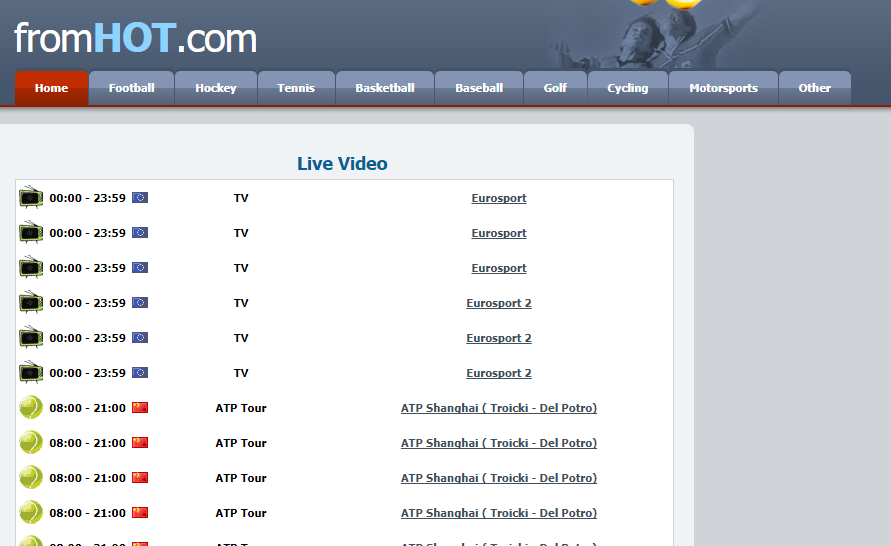Open the Other tab
Screen dimensions: 891x546
pos(814,88)
